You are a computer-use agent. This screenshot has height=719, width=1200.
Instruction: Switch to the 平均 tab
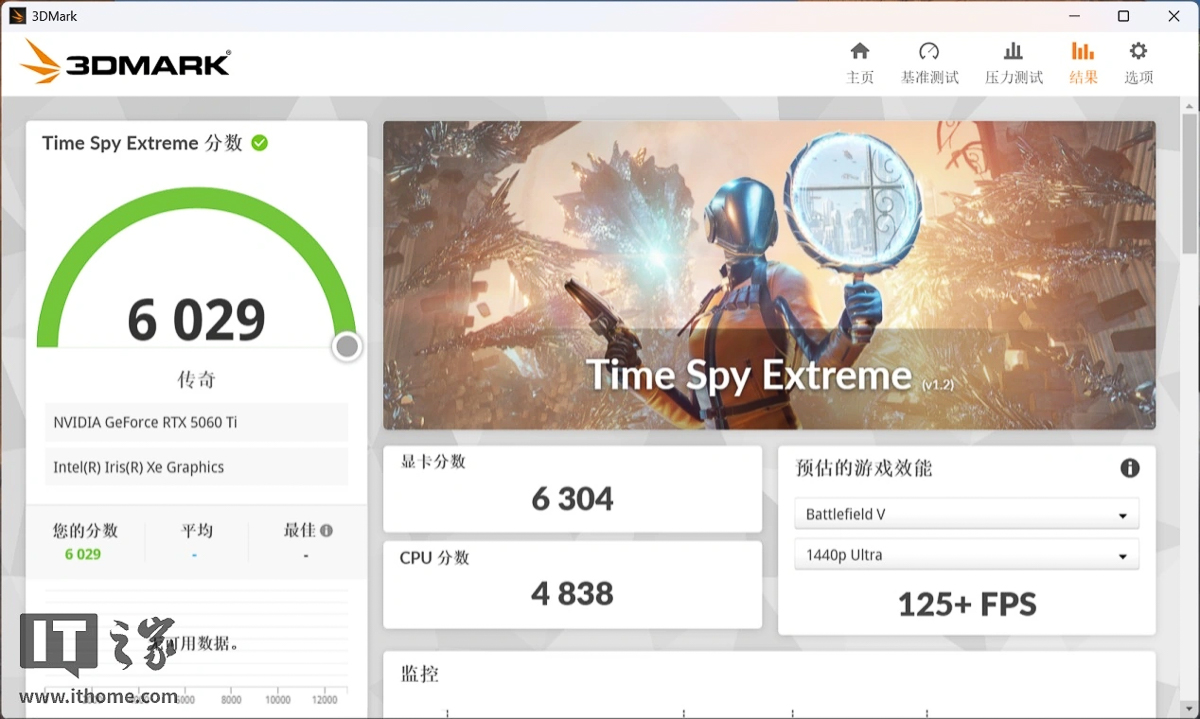pyautogui.click(x=196, y=531)
